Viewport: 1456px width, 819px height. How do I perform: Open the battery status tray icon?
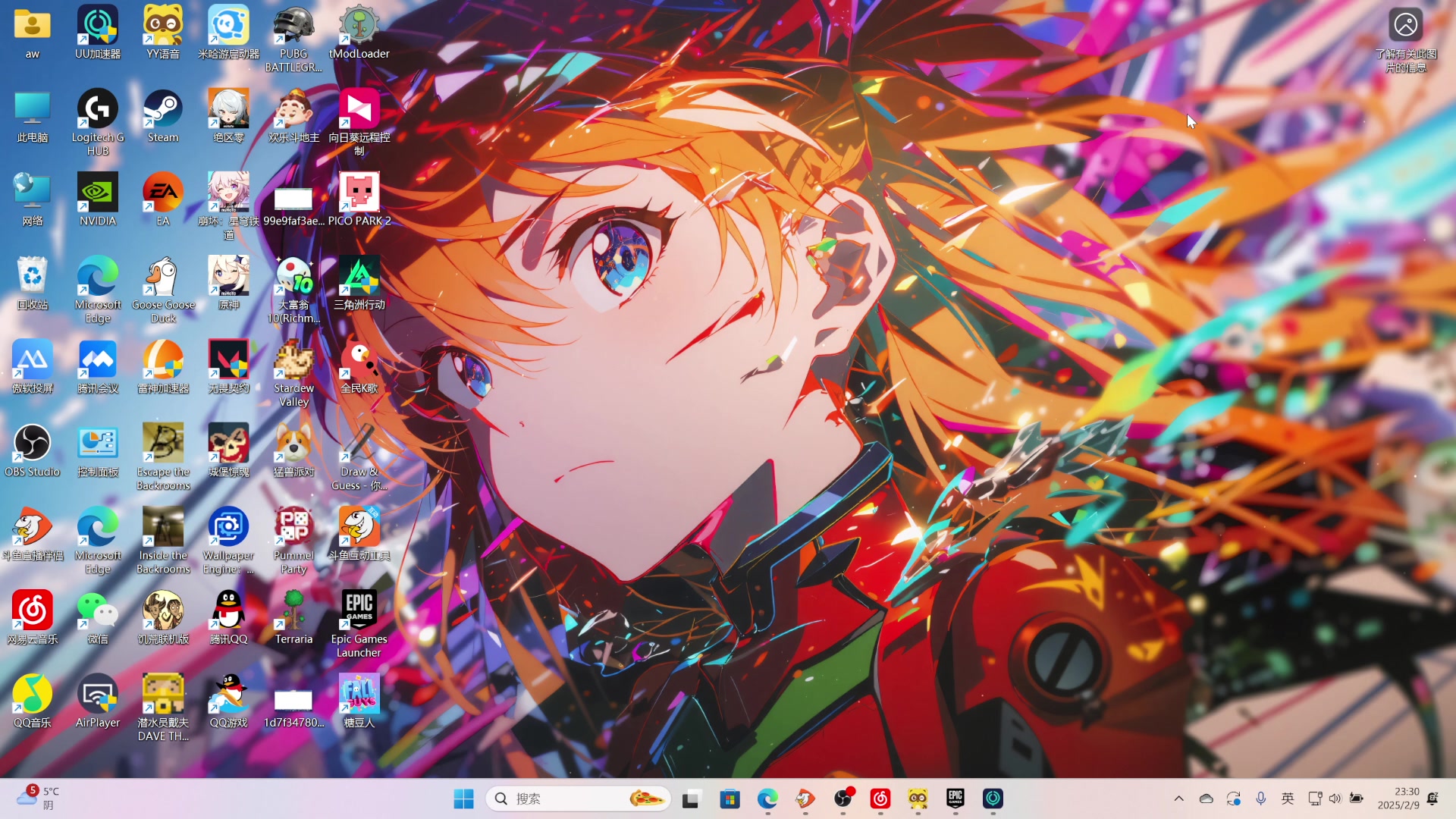1357,799
